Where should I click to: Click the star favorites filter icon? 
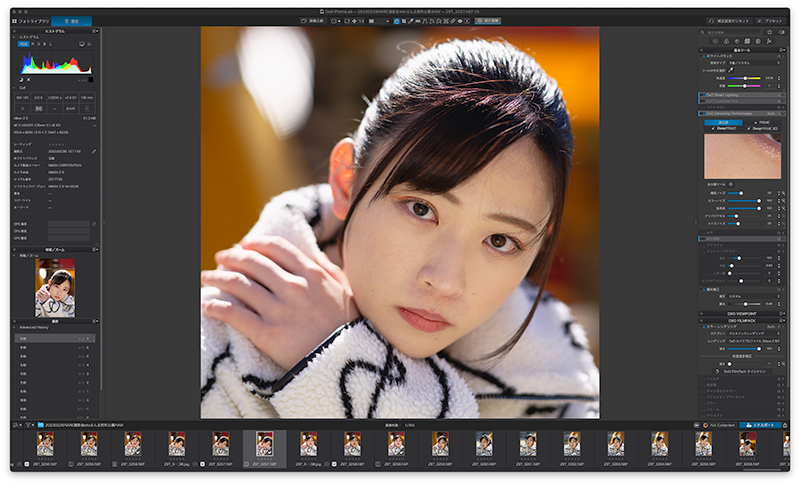[770, 32]
